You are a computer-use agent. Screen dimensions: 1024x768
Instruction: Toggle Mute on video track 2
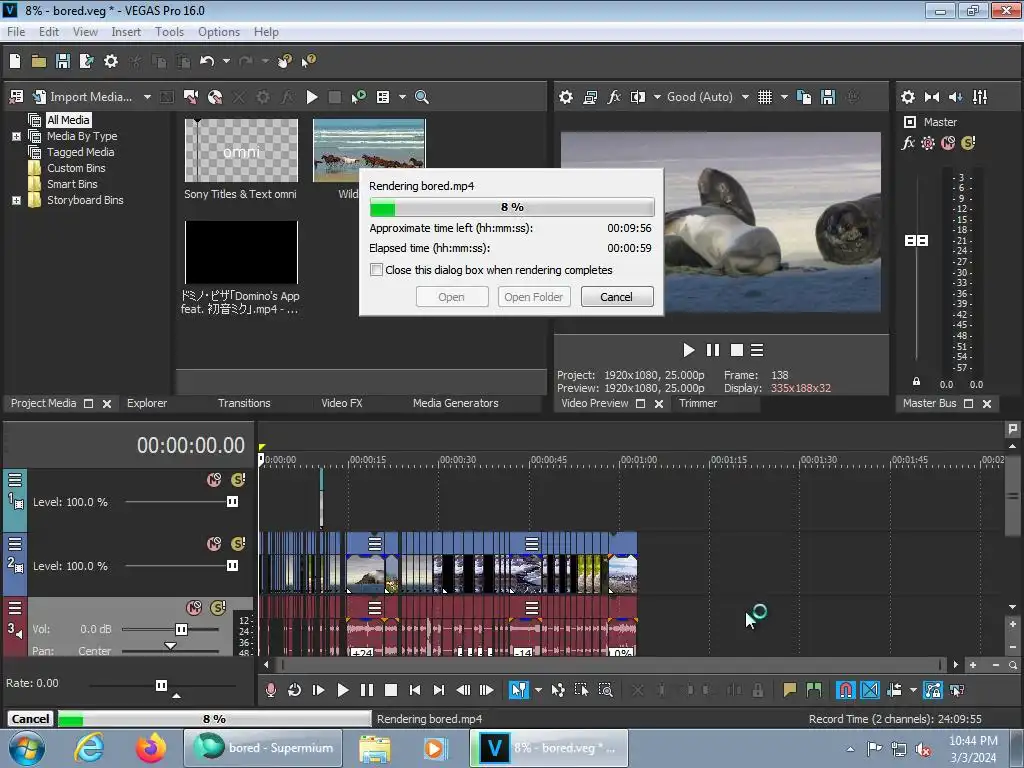tap(214, 544)
